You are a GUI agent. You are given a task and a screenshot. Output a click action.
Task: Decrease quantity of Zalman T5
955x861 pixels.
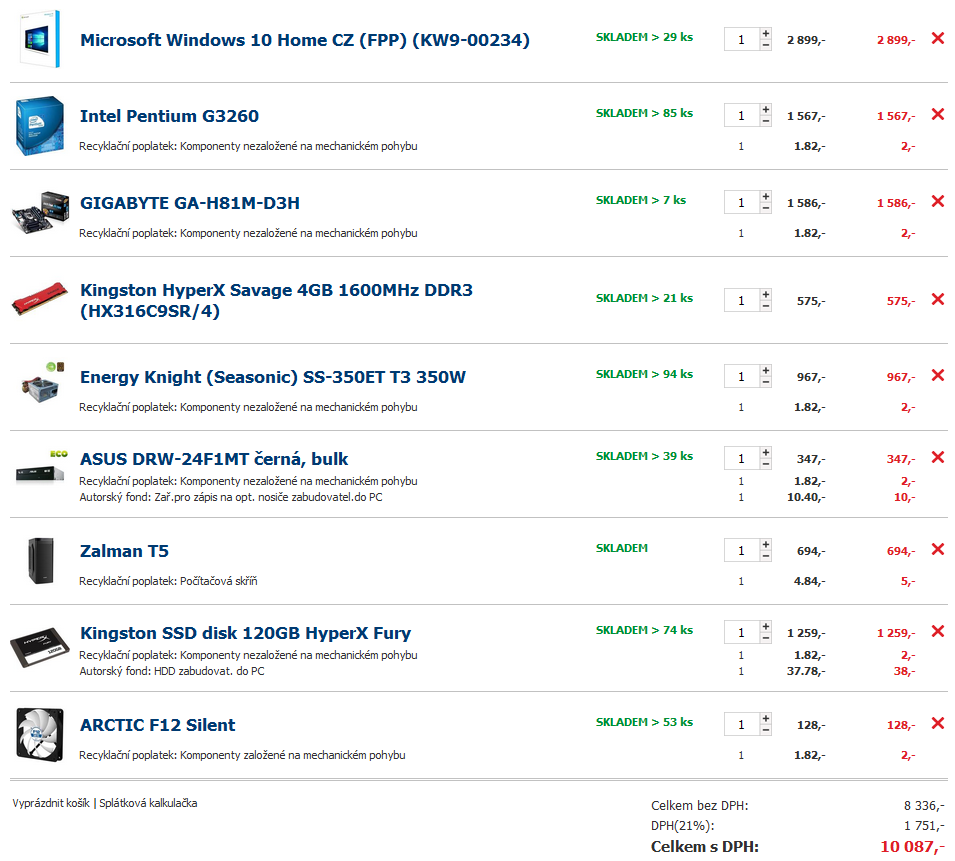[766, 557]
